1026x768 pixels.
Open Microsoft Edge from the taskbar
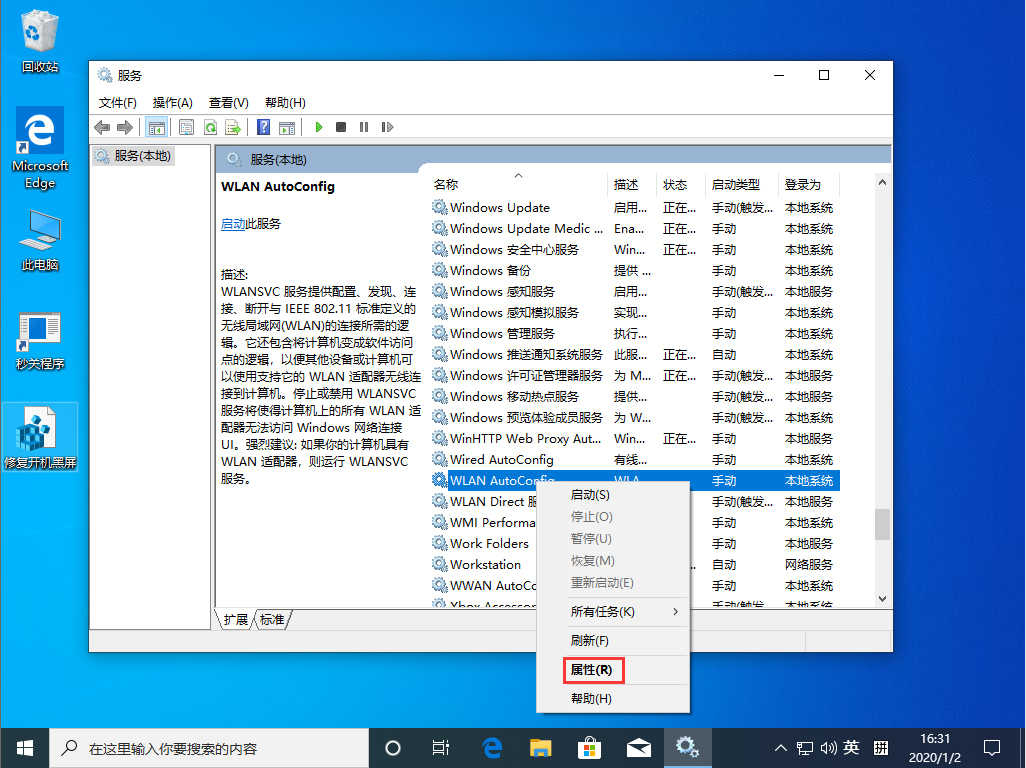[x=490, y=747]
